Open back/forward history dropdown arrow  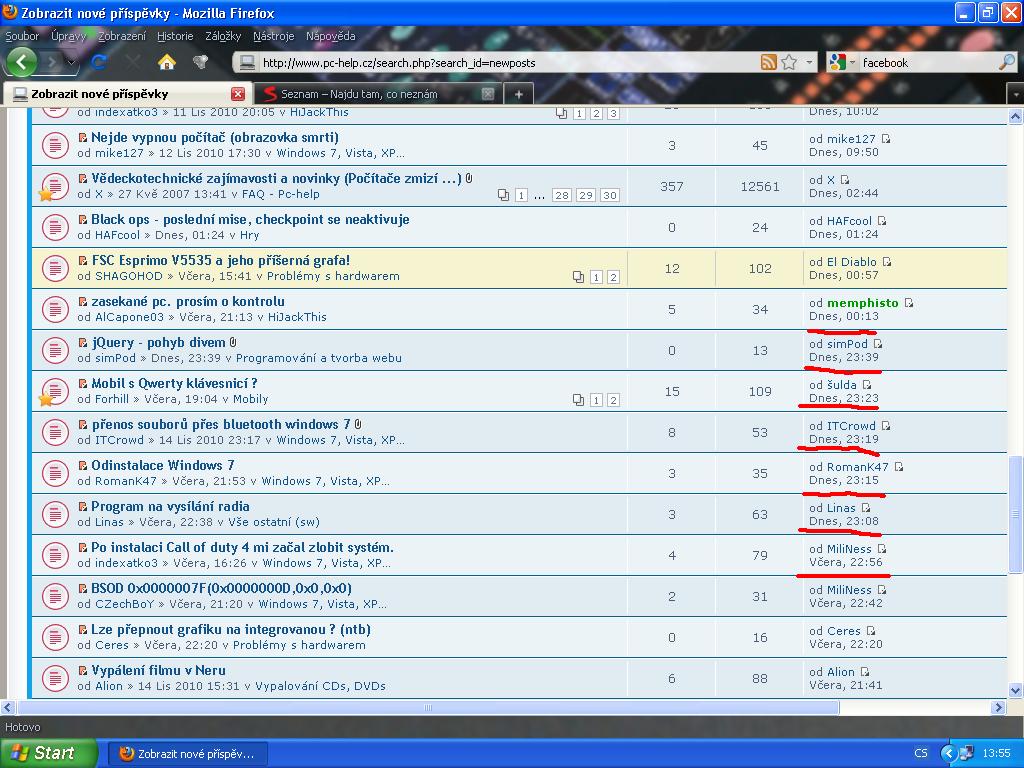point(71,63)
